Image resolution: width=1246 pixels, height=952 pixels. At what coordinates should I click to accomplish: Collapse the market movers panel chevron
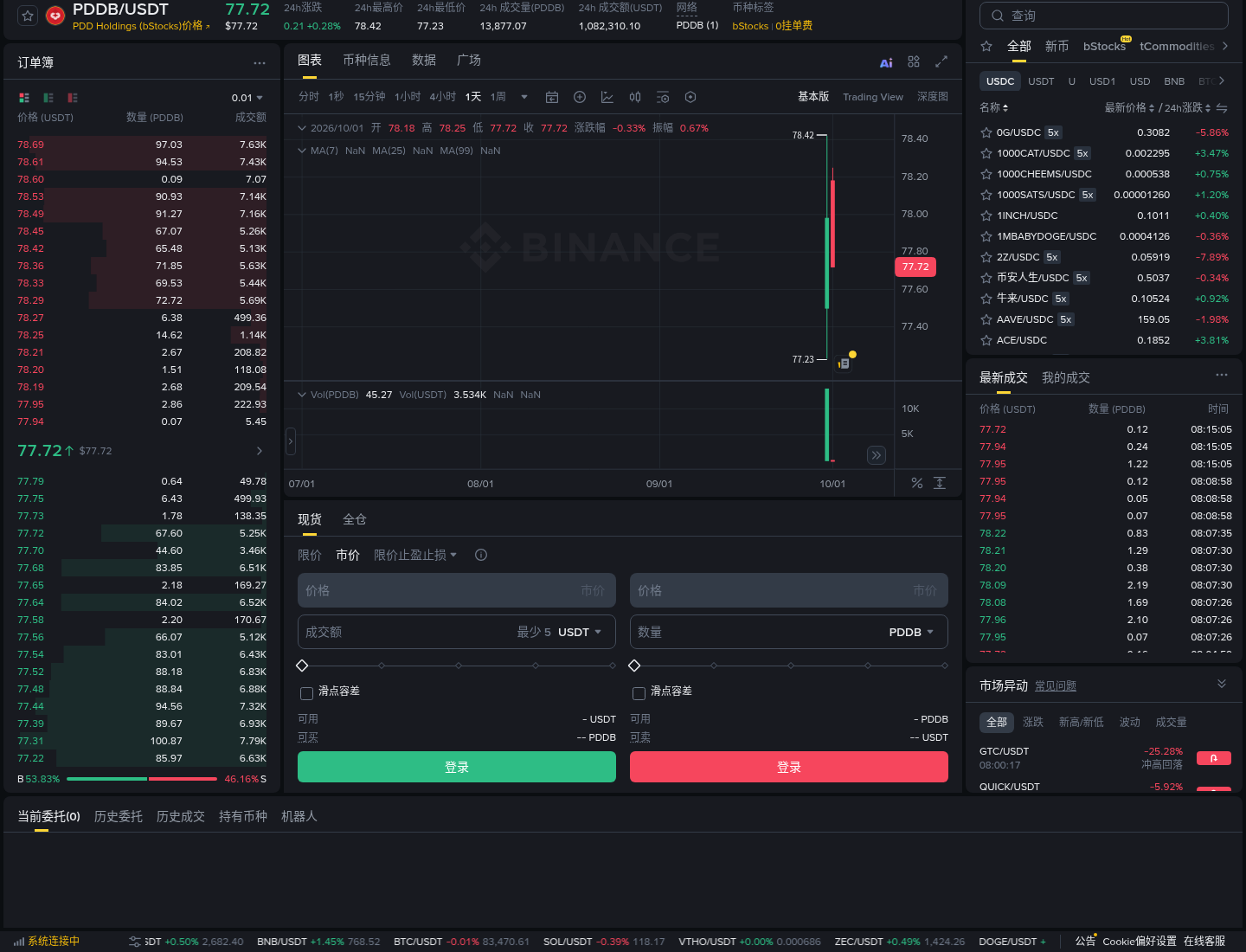coord(1222,684)
